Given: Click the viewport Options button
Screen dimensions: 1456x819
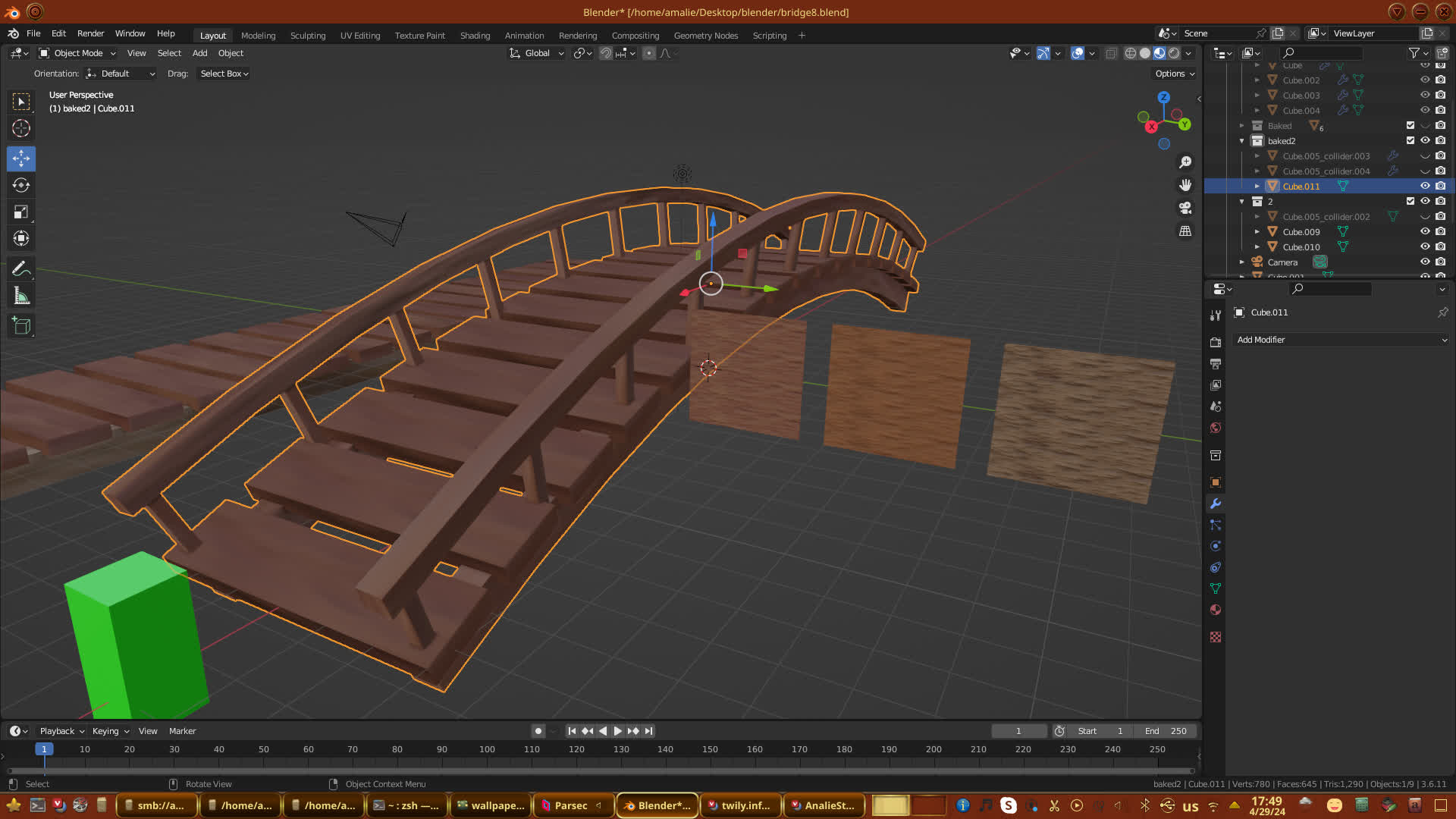Looking at the screenshot, I should tap(1175, 74).
